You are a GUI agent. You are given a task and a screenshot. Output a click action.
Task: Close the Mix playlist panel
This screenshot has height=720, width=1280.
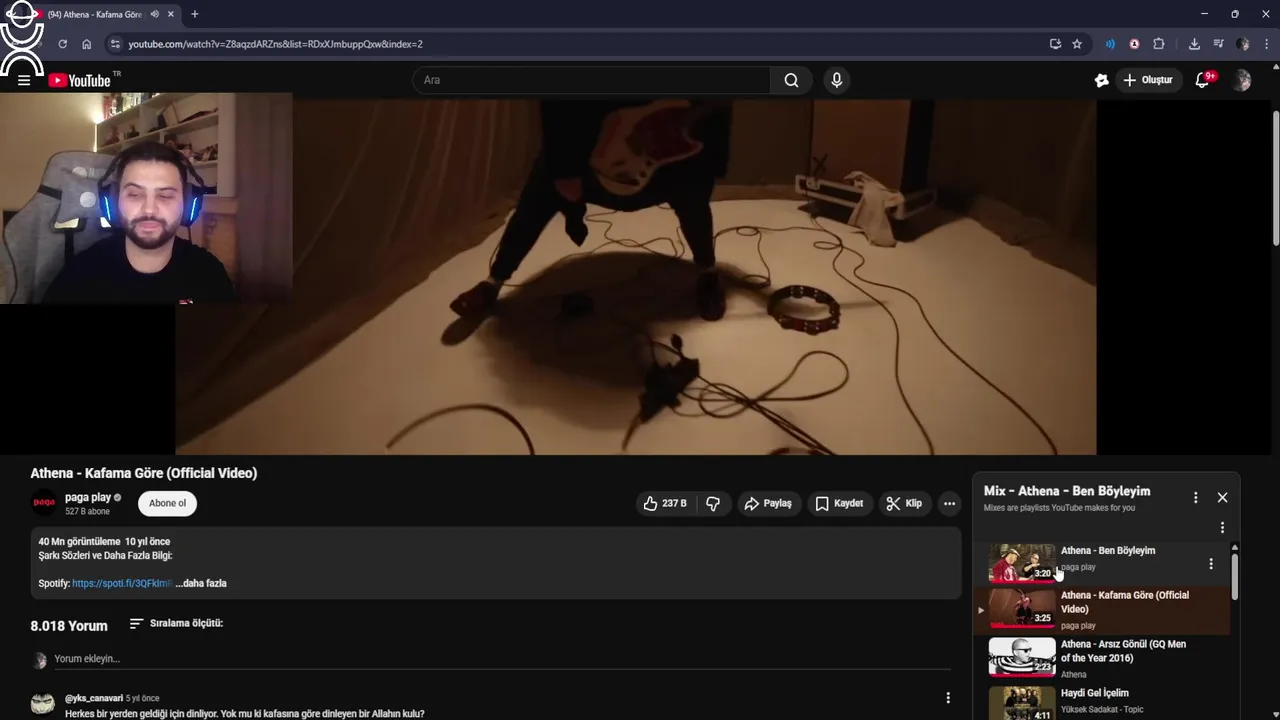click(x=1222, y=497)
